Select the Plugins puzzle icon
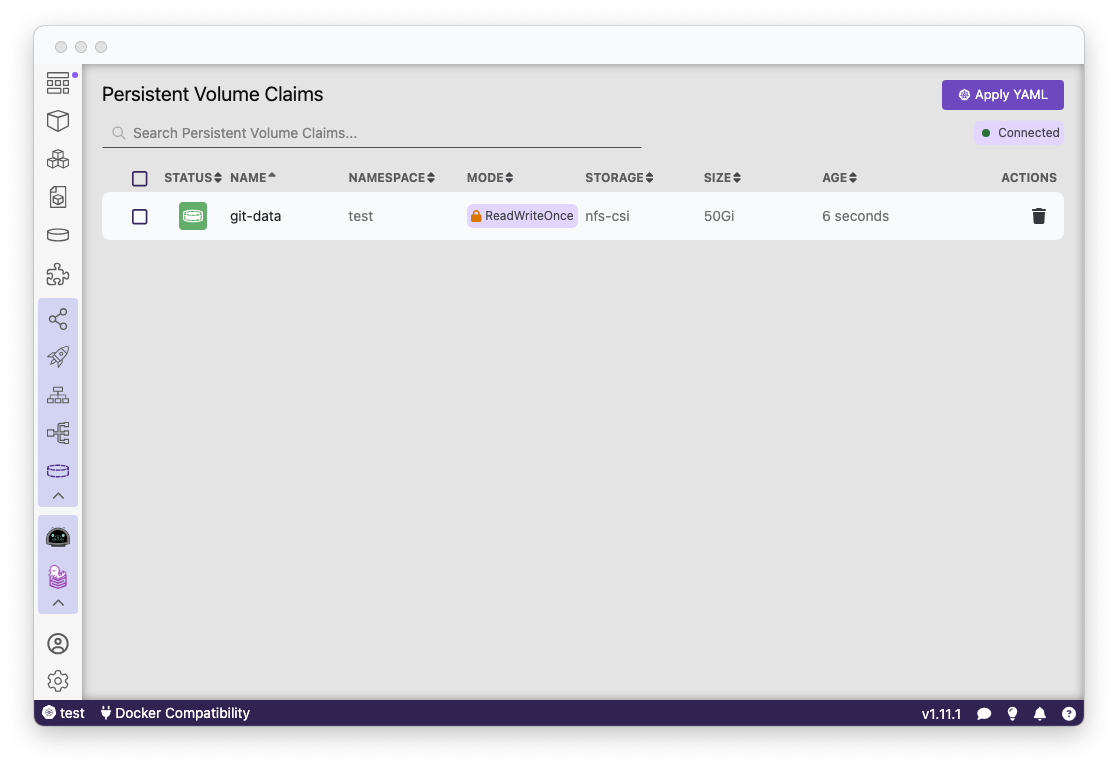This screenshot has height=768, width=1118. tap(57, 273)
